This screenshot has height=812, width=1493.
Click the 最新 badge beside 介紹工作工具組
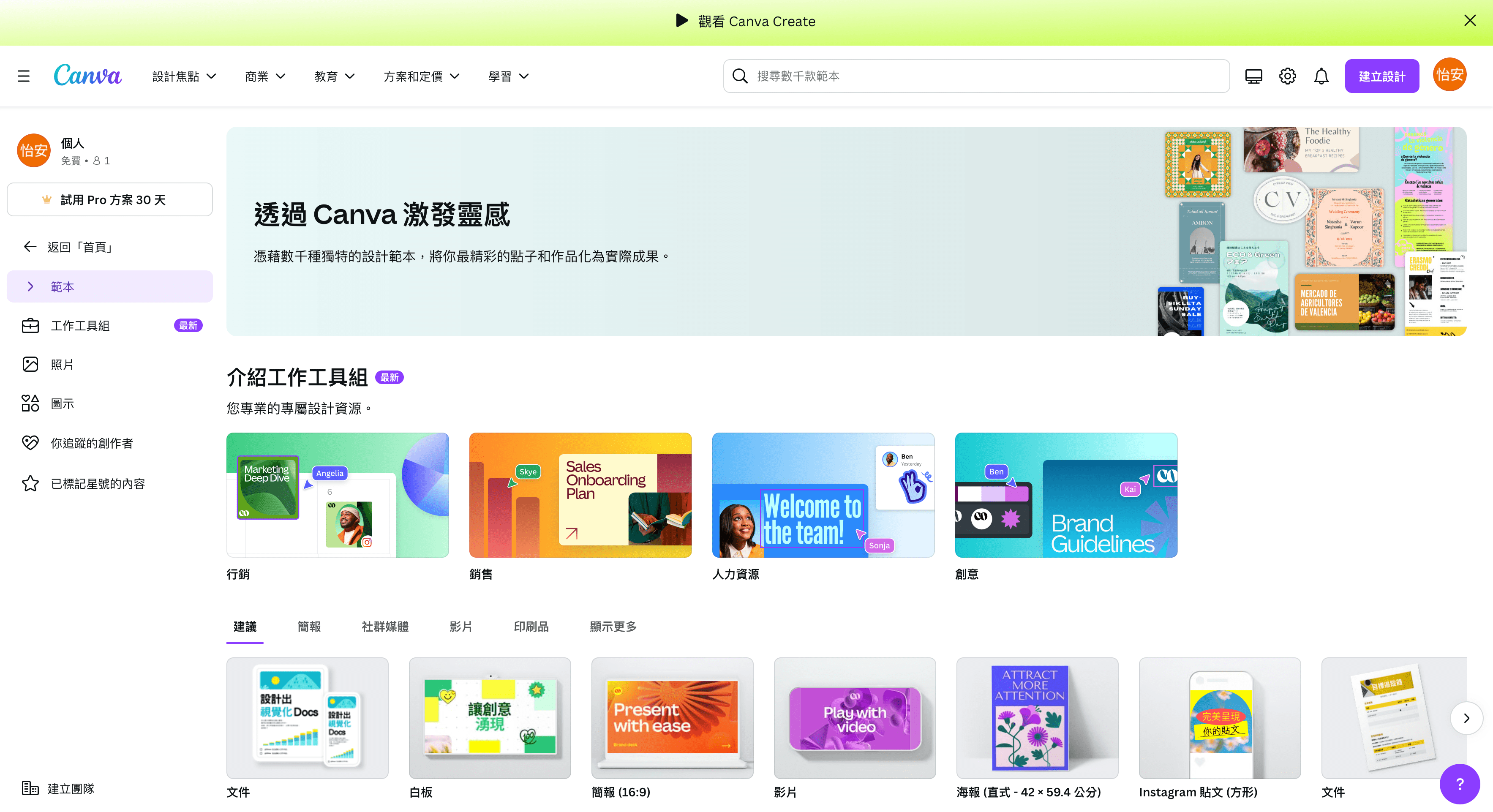pos(390,377)
